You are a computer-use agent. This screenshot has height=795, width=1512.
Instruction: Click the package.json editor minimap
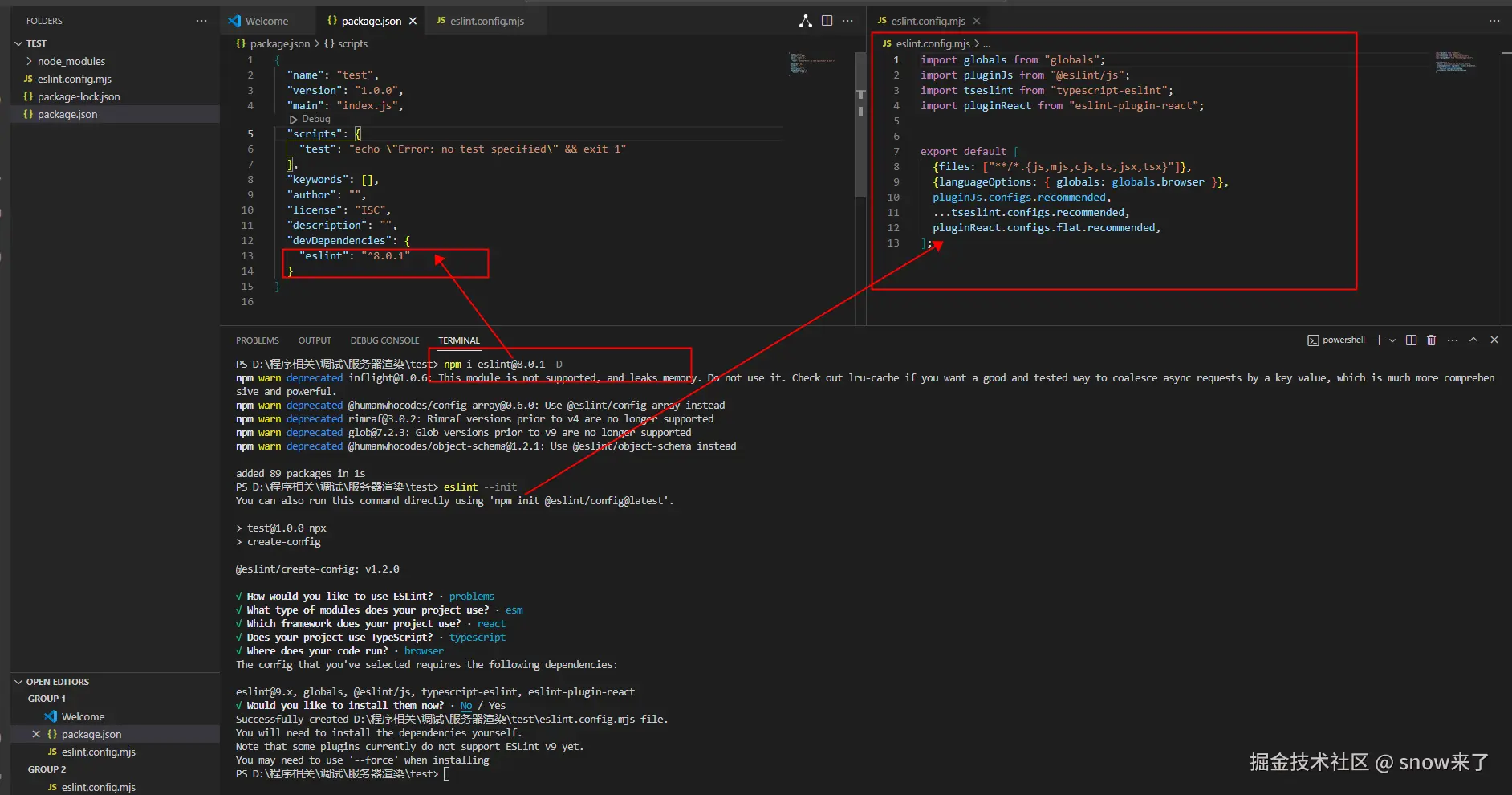coord(811,63)
